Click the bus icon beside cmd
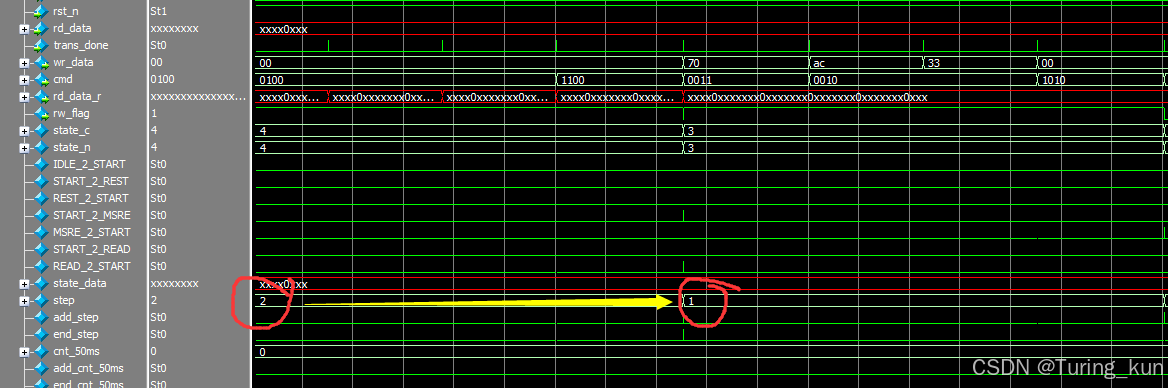The image size is (1168, 388). [x=41, y=80]
